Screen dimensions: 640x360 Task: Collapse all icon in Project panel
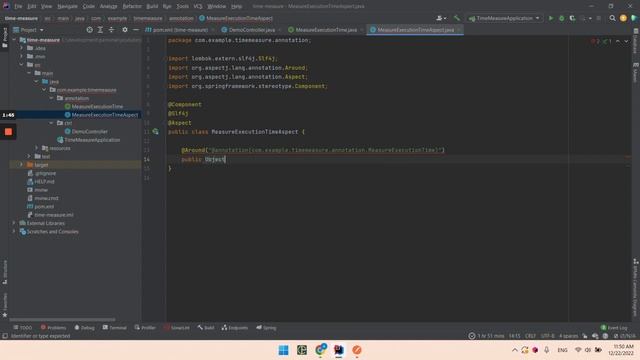(111, 30)
